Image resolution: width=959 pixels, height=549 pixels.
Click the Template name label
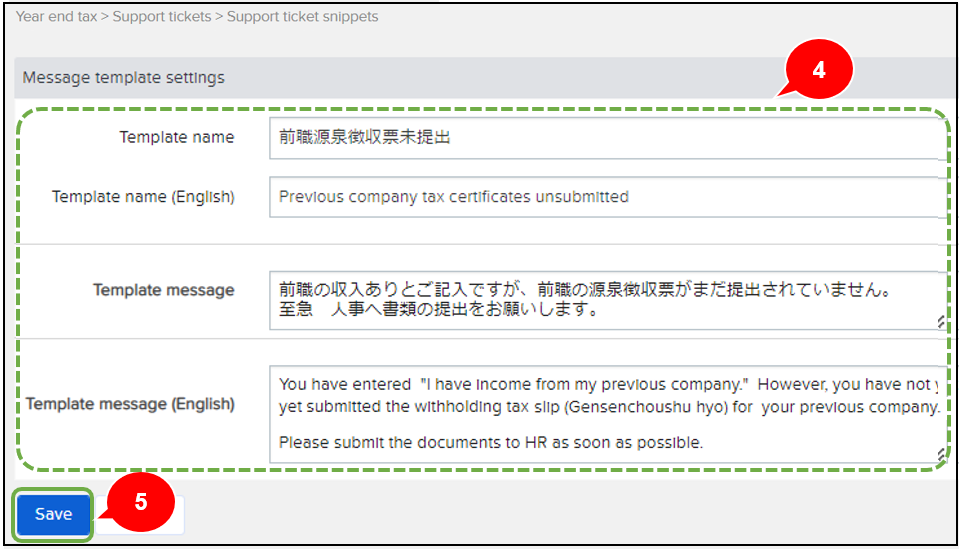177,138
